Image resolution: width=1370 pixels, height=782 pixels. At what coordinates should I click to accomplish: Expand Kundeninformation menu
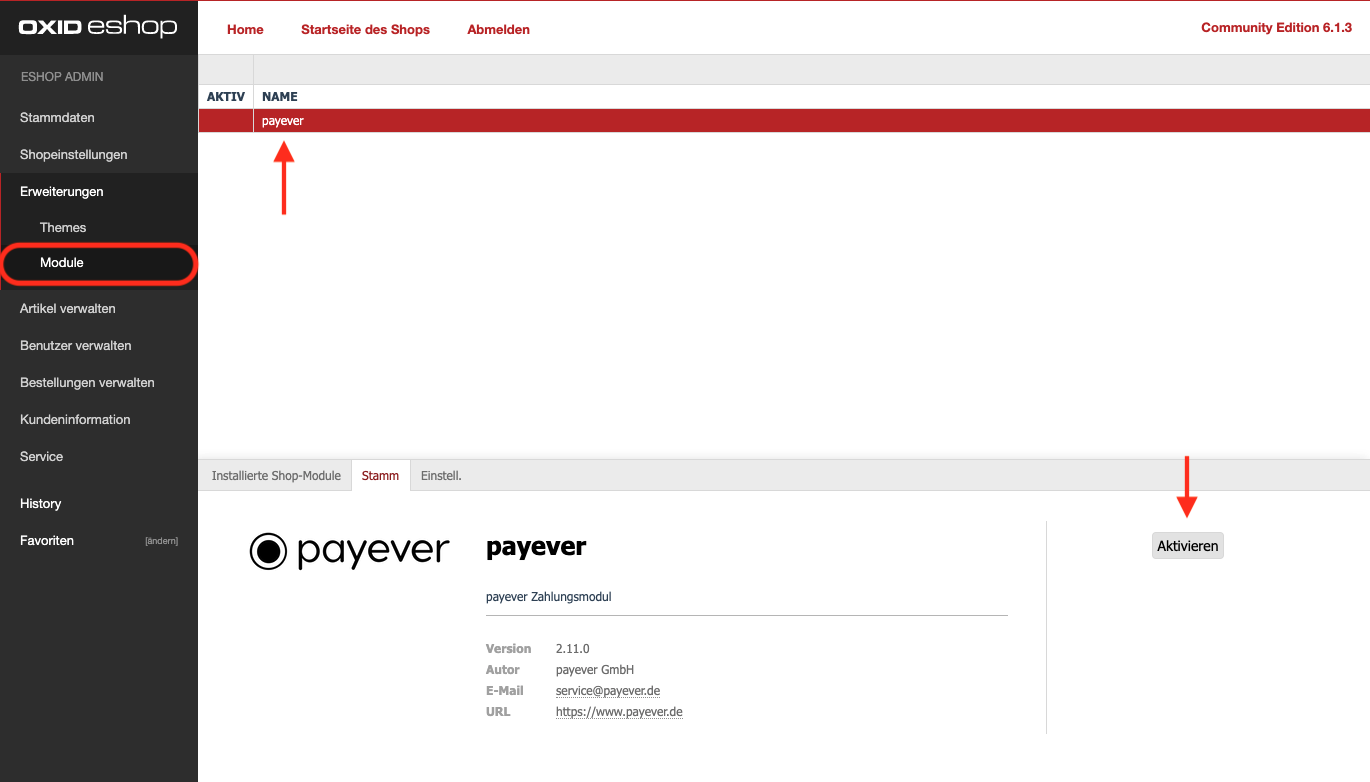75,419
